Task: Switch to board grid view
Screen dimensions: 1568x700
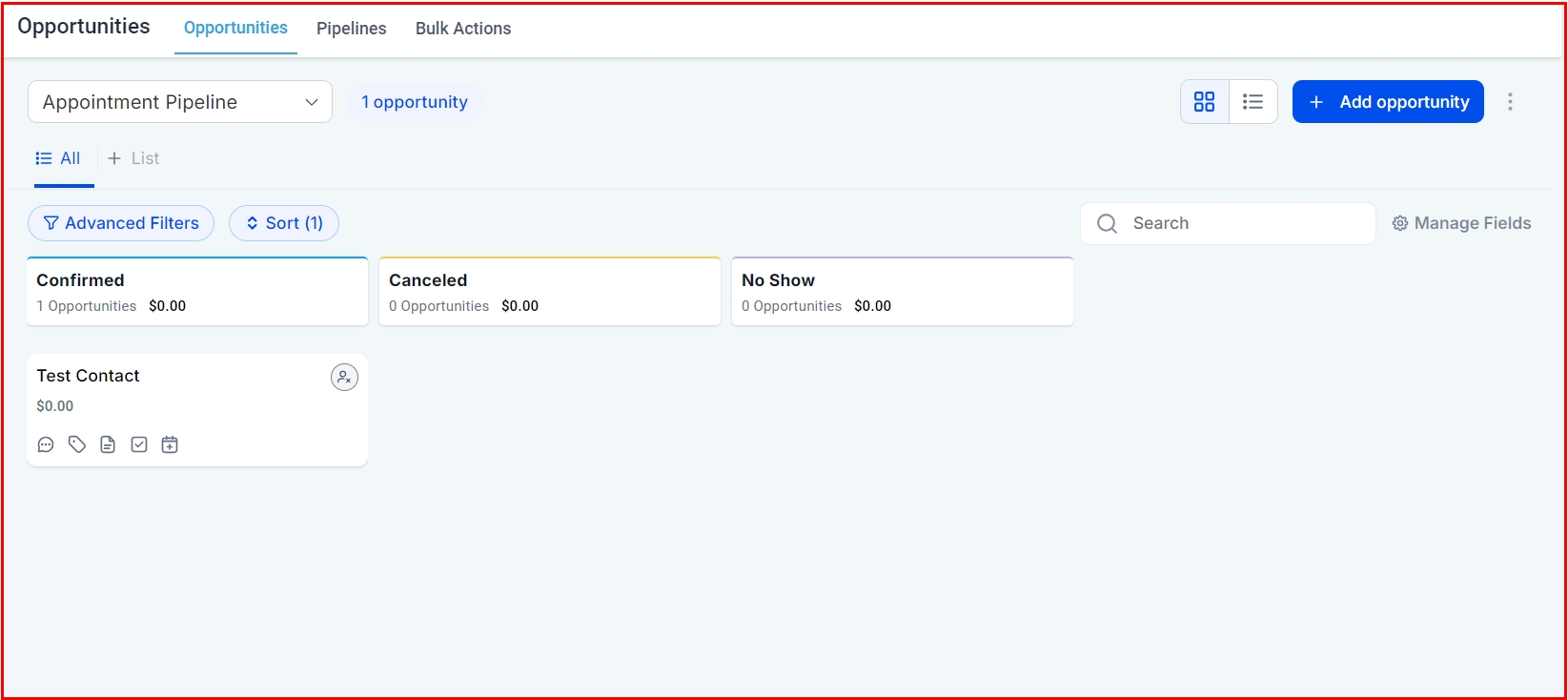Action: point(1205,102)
